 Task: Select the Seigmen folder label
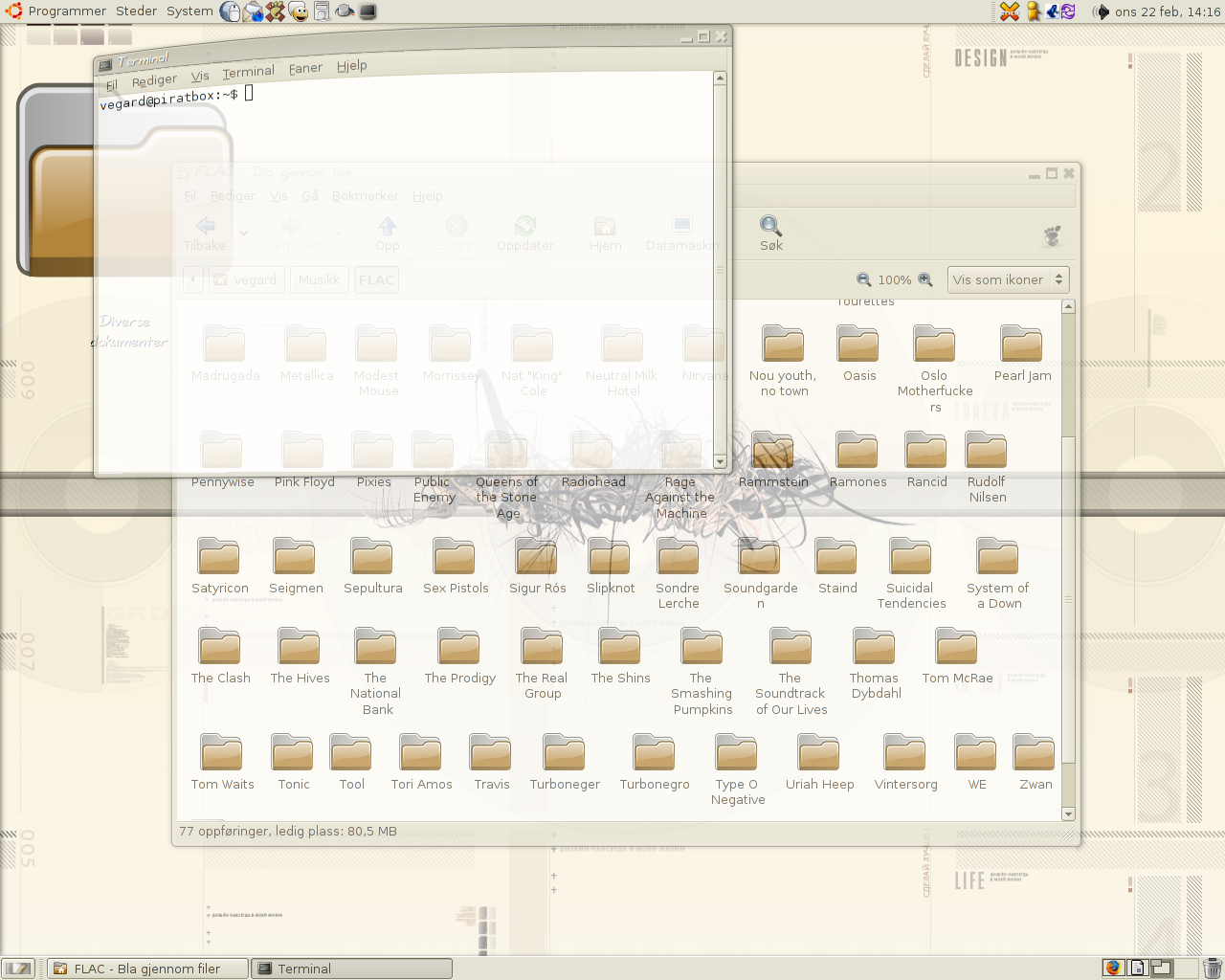click(296, 589)
